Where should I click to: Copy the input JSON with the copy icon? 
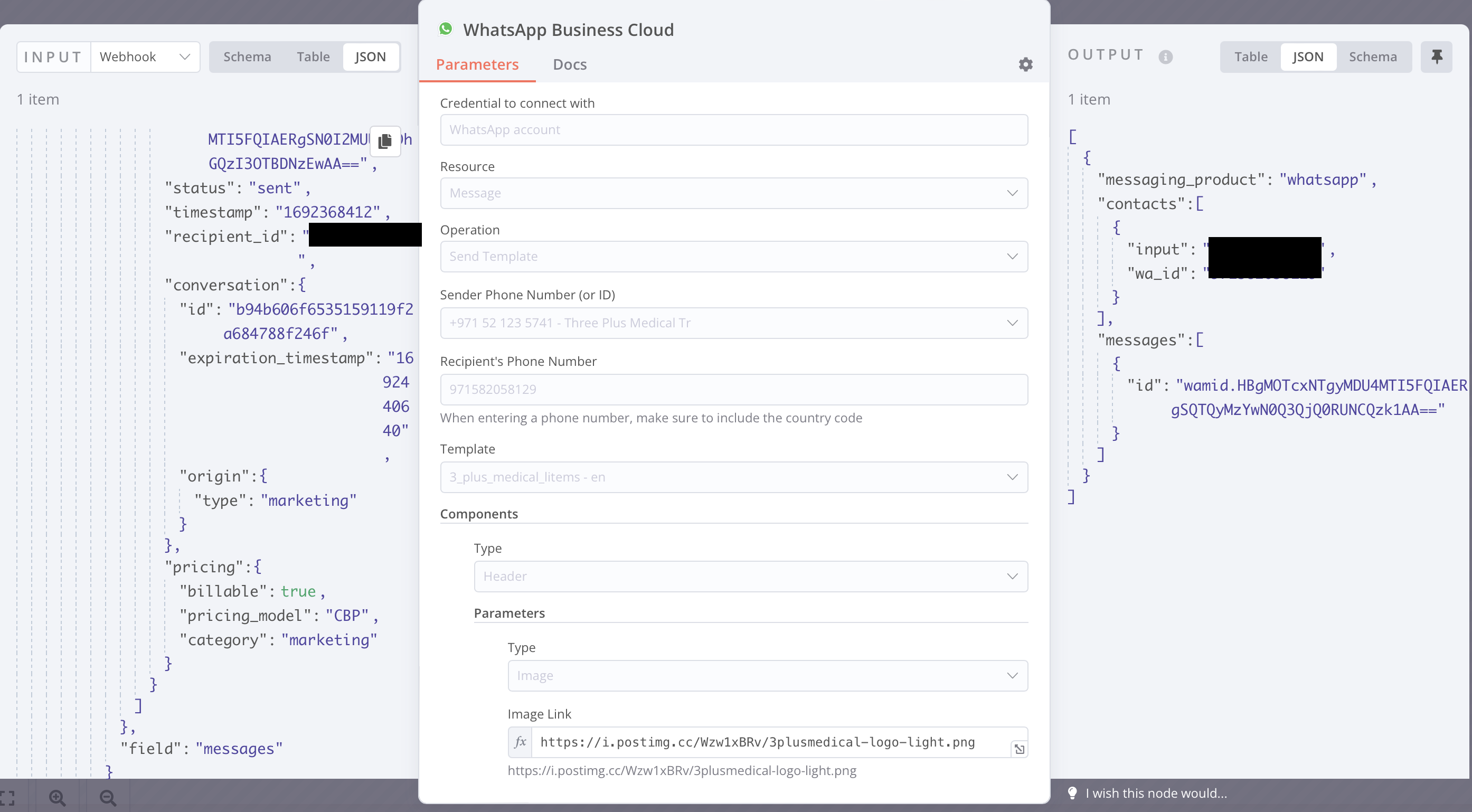385,140
